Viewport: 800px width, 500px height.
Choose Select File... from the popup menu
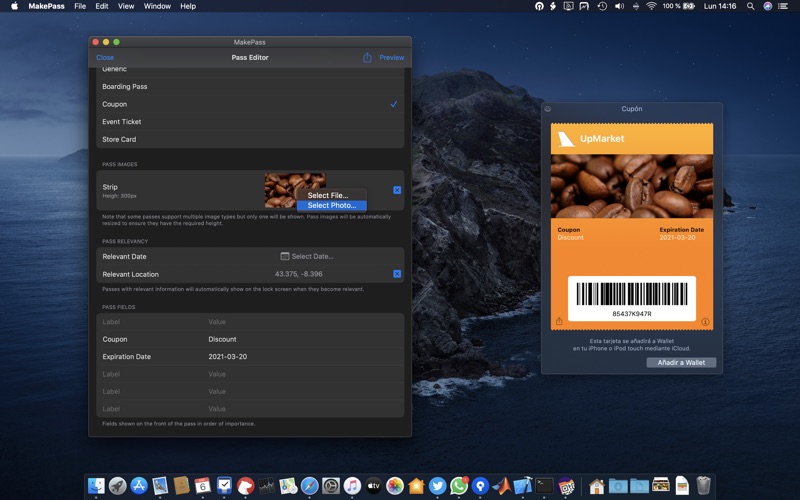(x=332, y=195)
